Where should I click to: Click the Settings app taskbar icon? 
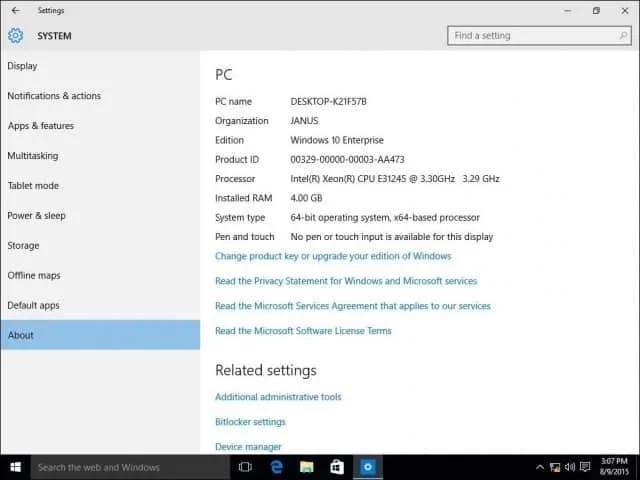point(368,467)
